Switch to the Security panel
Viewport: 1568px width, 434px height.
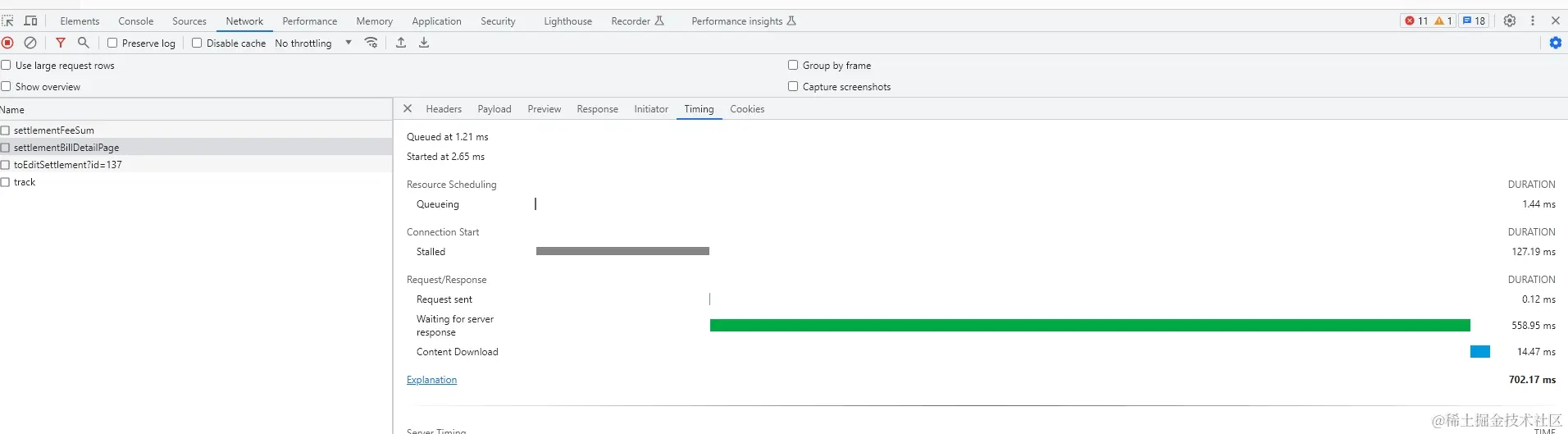click(498, 21)
